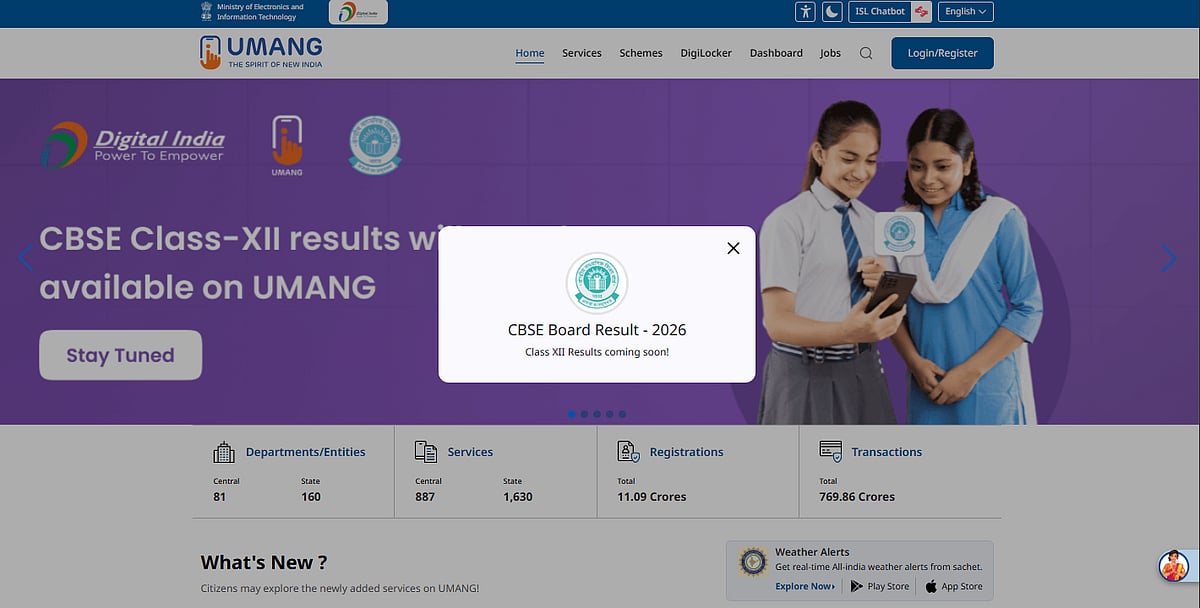Image resolution: width=1200 pixels, height=608 pixels.
Task: Click the Services documents icon
Action: tap(426, 452)
